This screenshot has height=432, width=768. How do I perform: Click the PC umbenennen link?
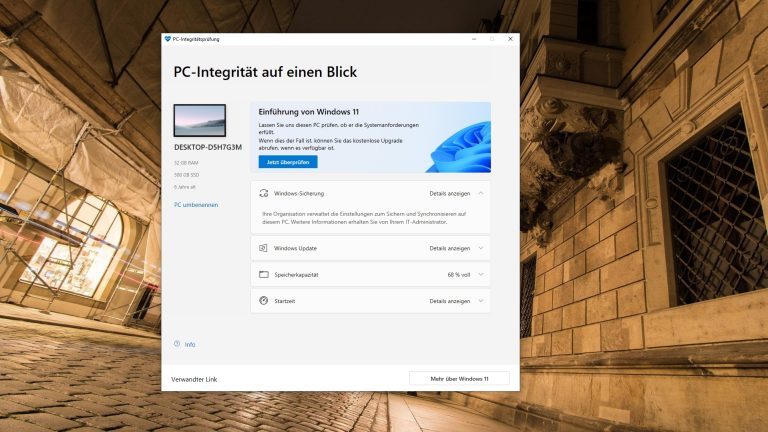click(196, 205)
